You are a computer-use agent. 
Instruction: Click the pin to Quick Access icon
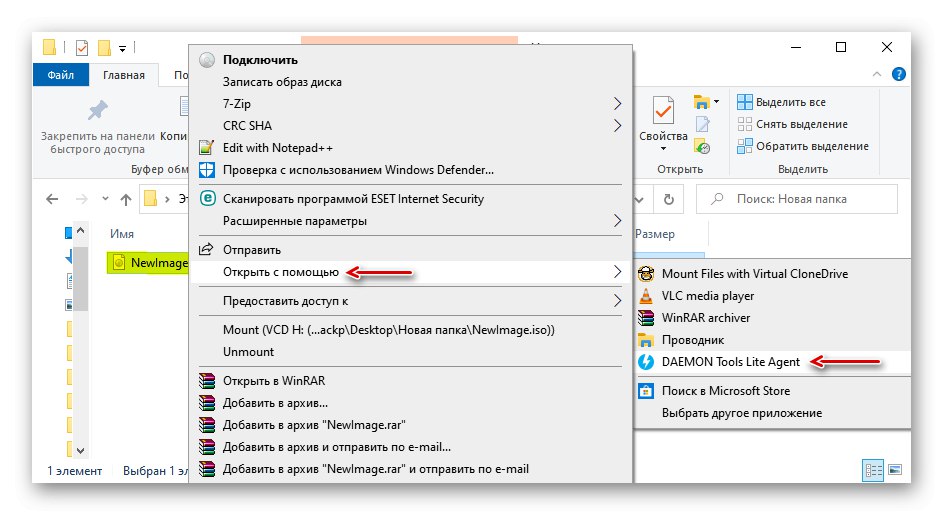click(97, 111)
